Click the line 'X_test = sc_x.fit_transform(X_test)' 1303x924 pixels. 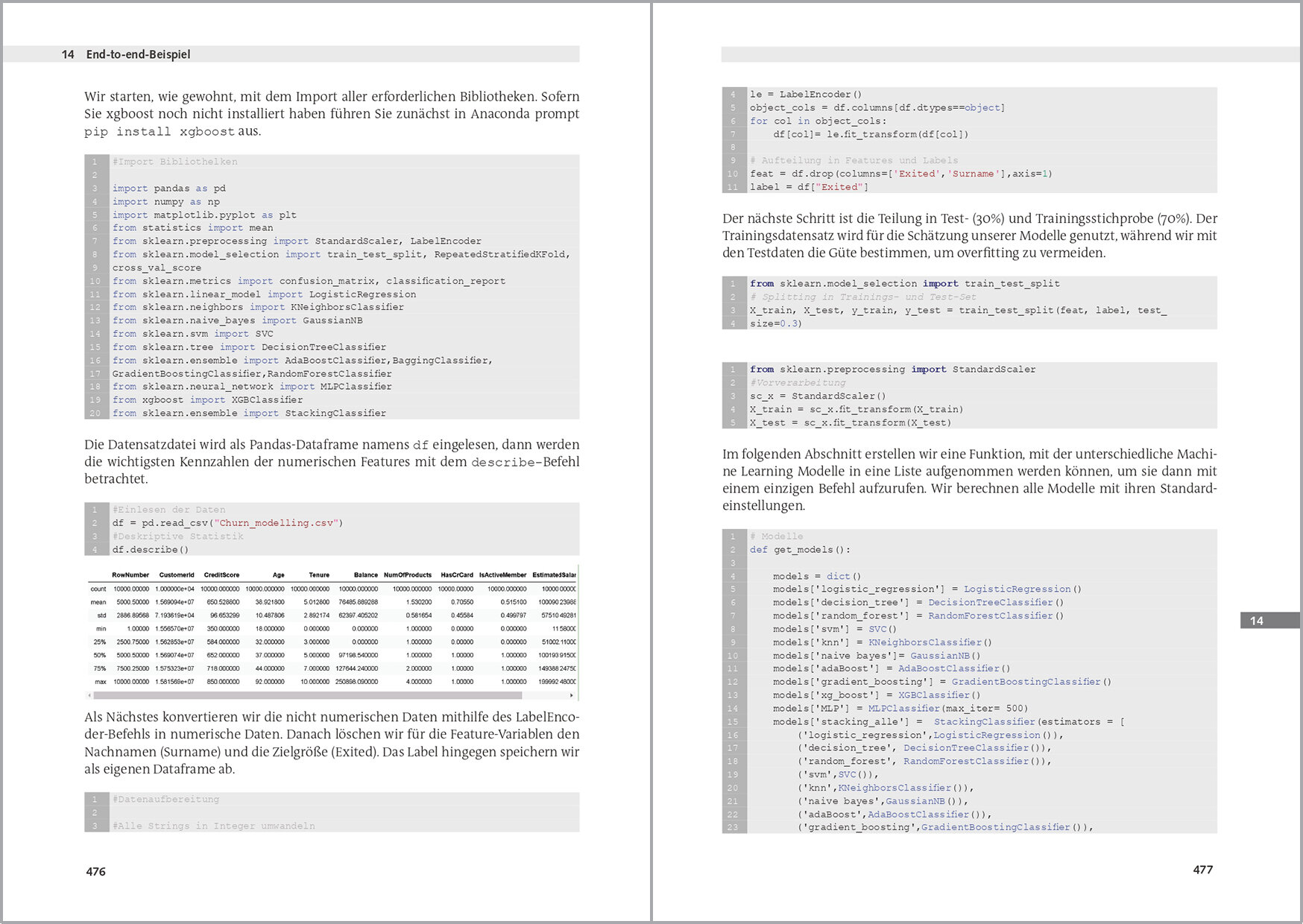[851, 423]
